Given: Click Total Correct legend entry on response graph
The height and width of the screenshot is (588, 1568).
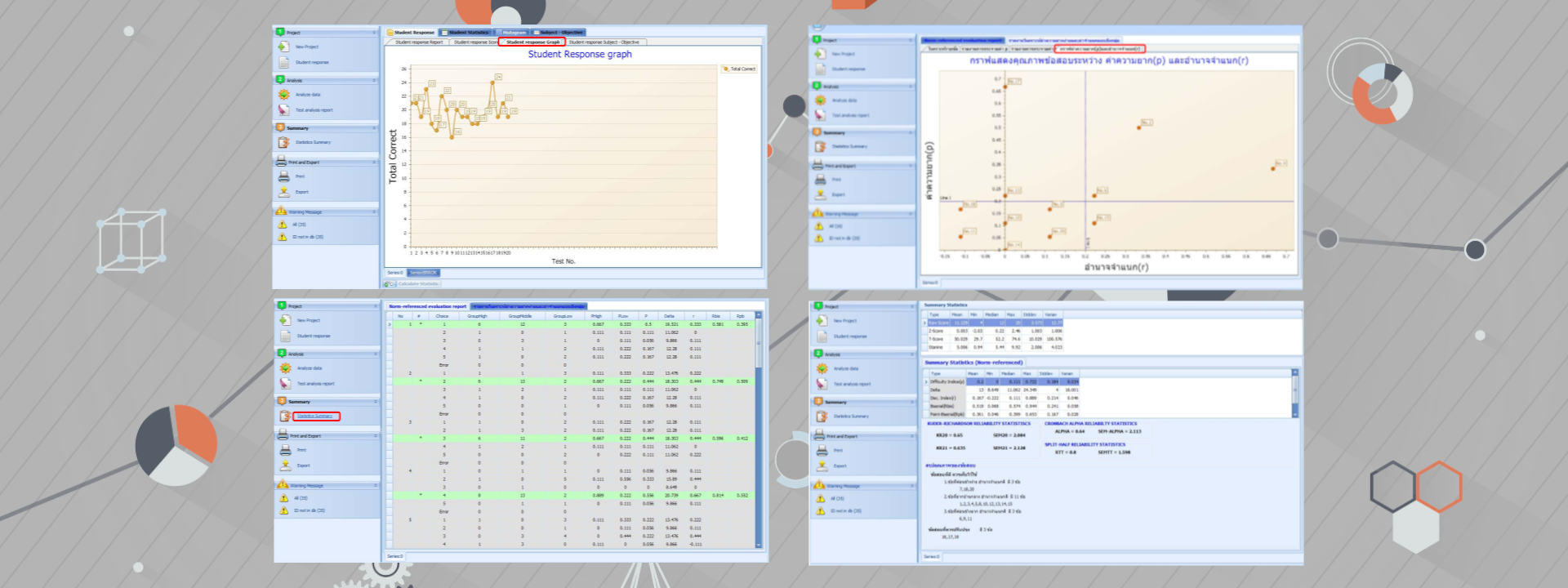Looking at the screenshot, I should click(739, 69).
